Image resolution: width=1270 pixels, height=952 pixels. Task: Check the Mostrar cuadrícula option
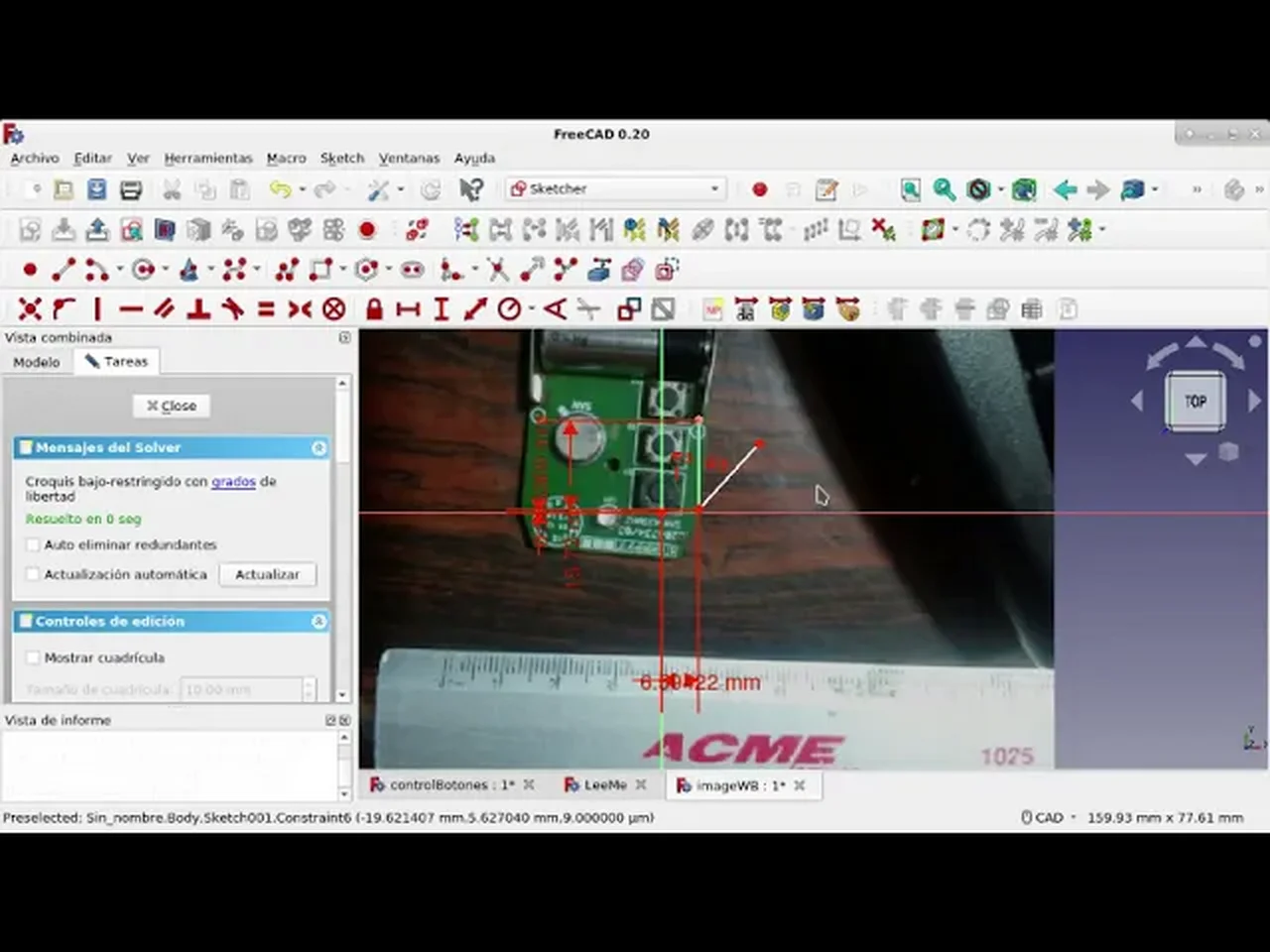[x=34, y=657]
